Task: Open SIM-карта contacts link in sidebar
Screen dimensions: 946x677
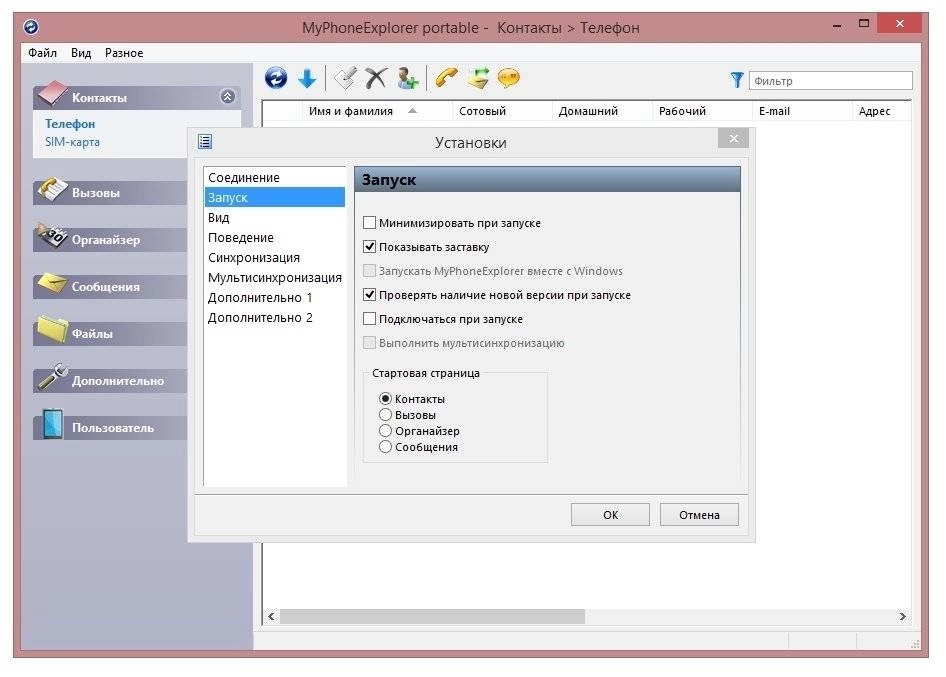Action: [x=72, y=142]
